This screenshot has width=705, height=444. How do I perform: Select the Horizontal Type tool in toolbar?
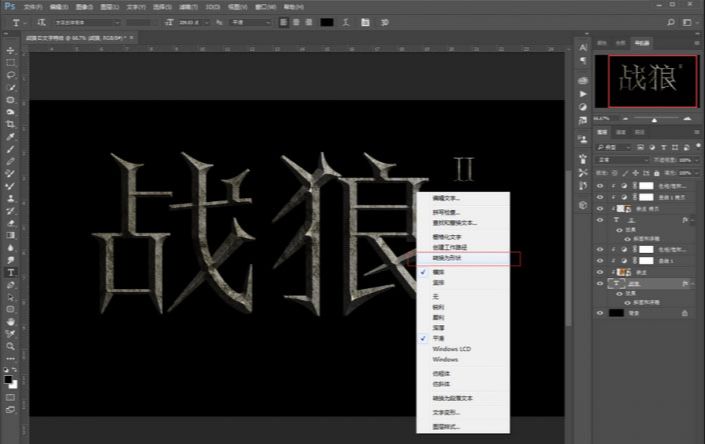point(10,272)
